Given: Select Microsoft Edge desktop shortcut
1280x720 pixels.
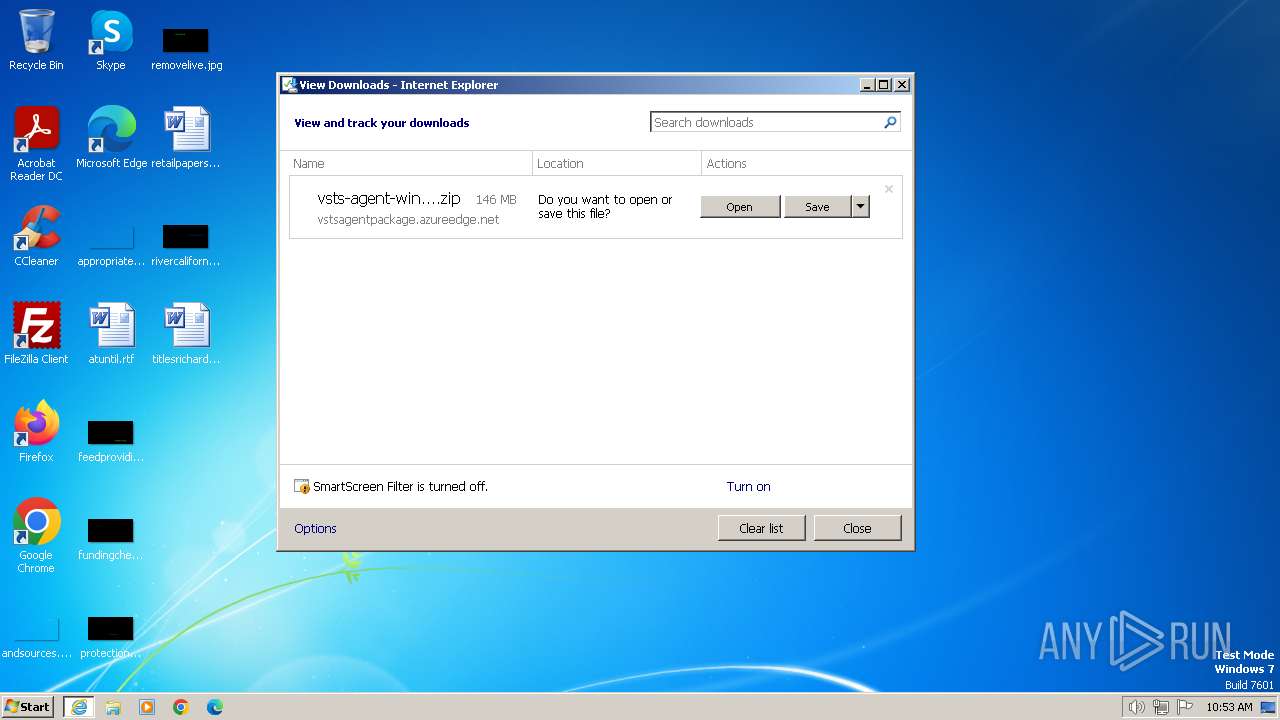Looking at the screenshot, I should point(111,138).
